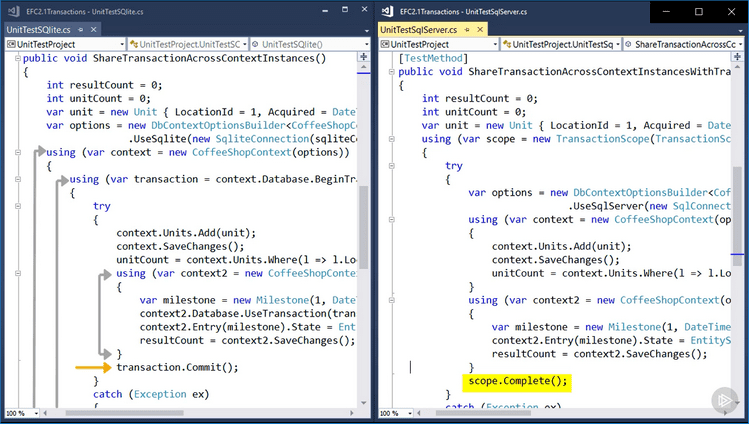Viewport: 749px width, 424px height.
Task: Click the scroll-down arrow in the SQlite window
Action: [364, 403]
